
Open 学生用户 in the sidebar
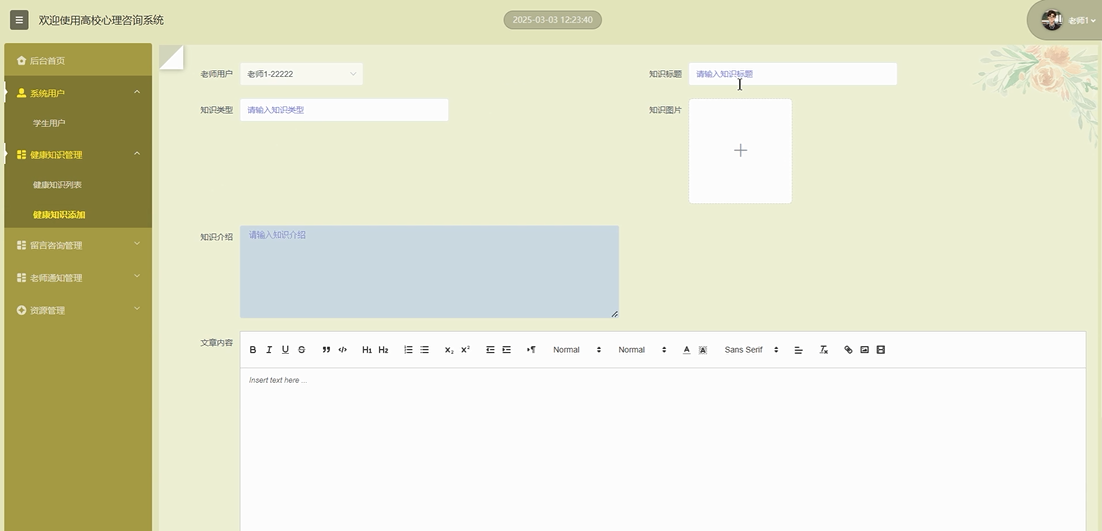(x=49, y=123)
